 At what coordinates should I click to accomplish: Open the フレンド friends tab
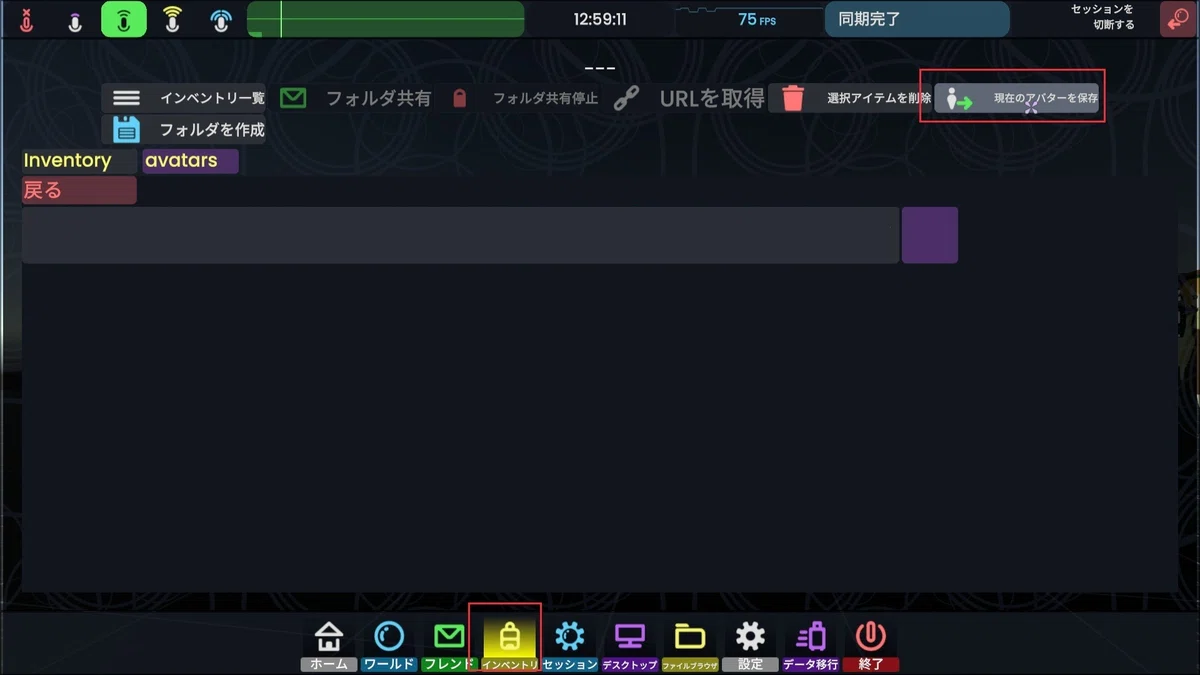pos(449,644)
